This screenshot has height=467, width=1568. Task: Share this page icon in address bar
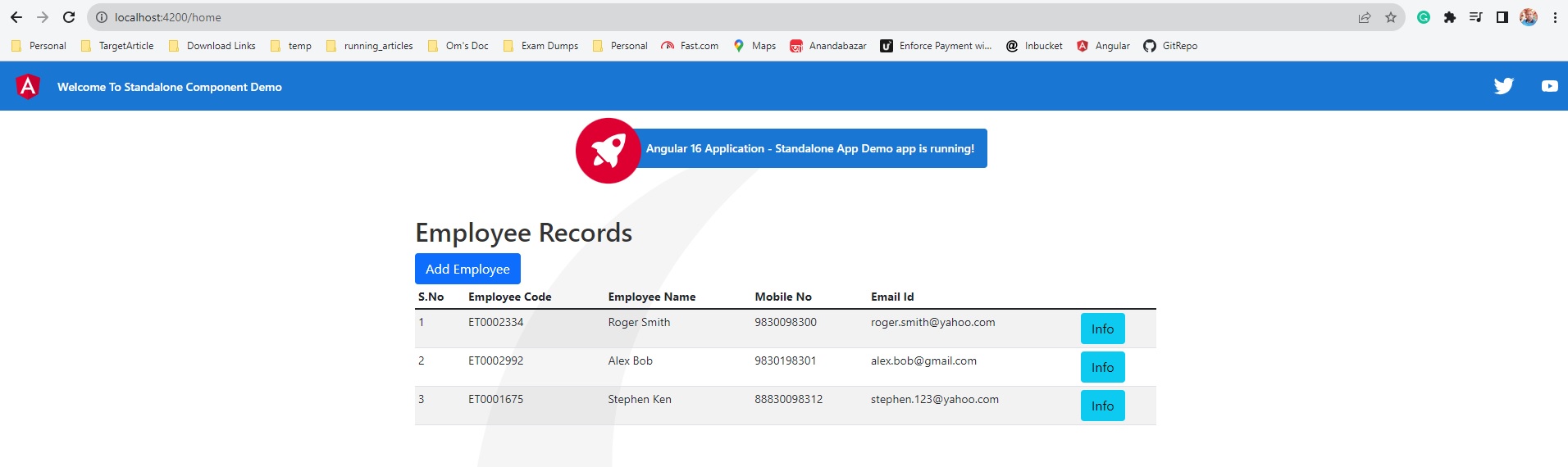pyautogui.click(x=1365, y=17)
